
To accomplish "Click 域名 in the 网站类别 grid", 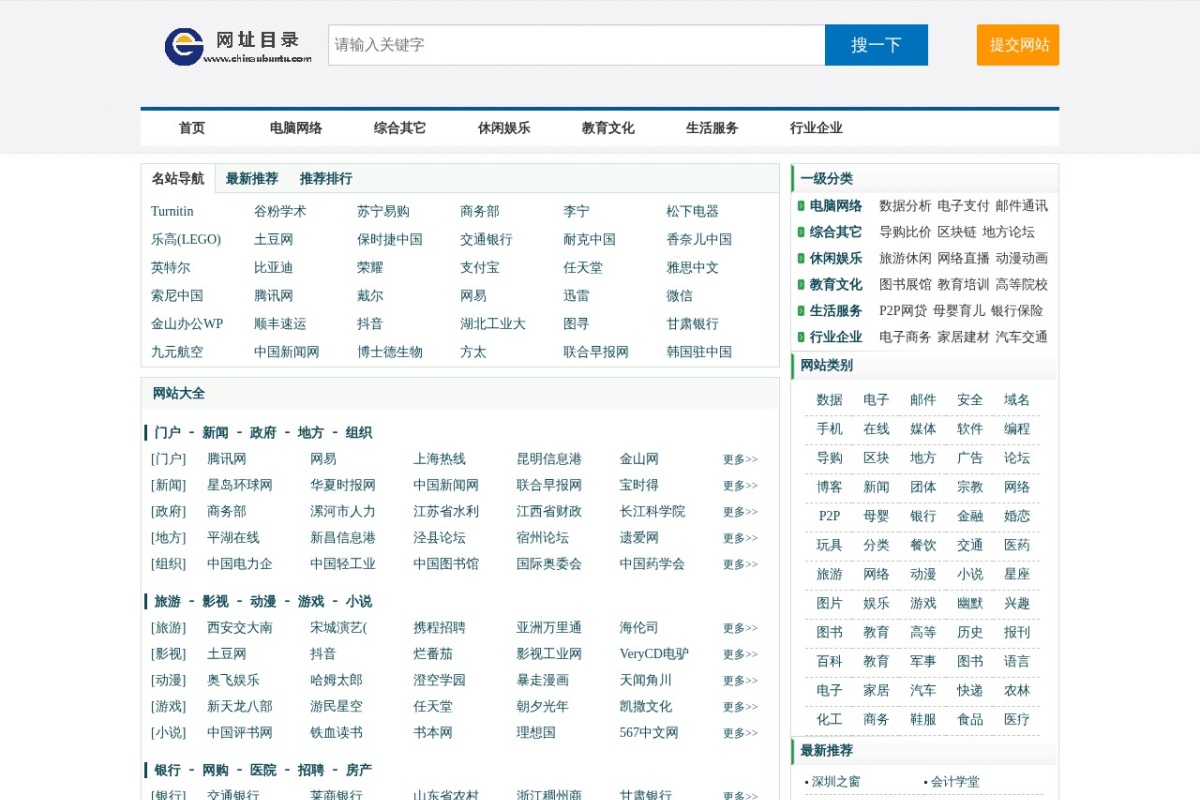I will coord(1016,400).
